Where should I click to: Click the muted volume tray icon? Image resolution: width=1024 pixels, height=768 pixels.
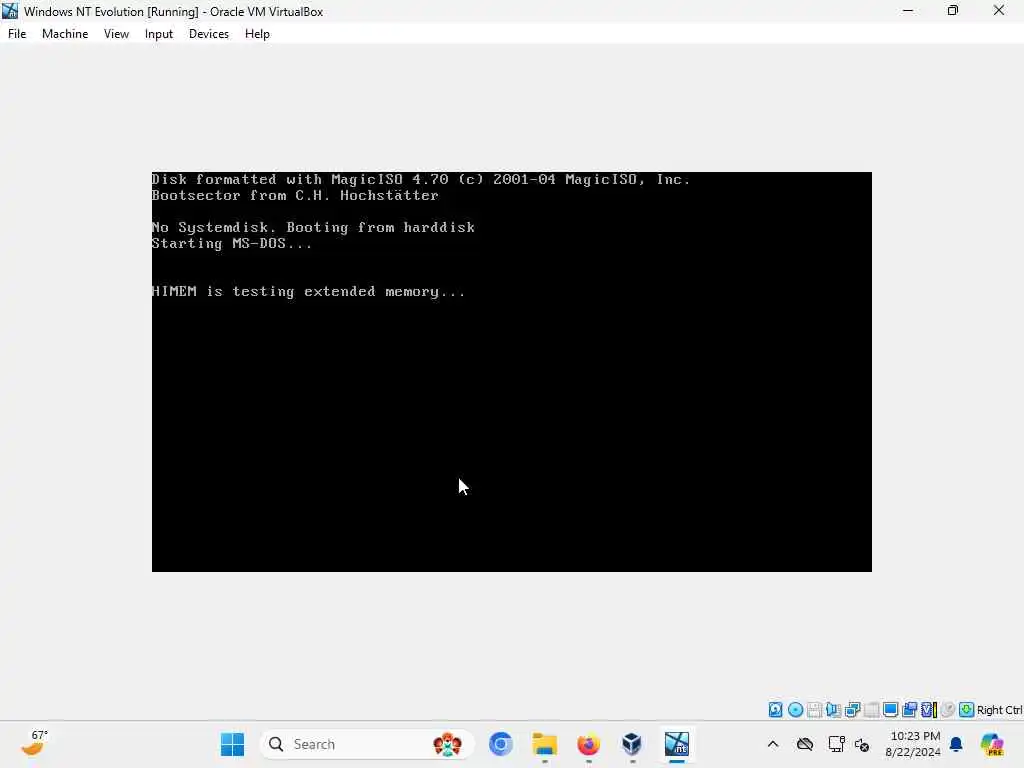862,744
